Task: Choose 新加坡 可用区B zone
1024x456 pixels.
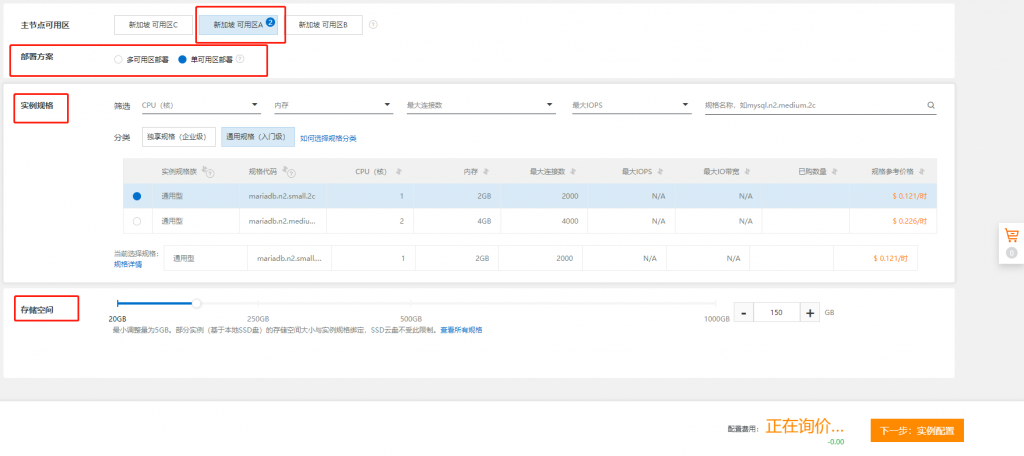Action: (x=323, y=25)
